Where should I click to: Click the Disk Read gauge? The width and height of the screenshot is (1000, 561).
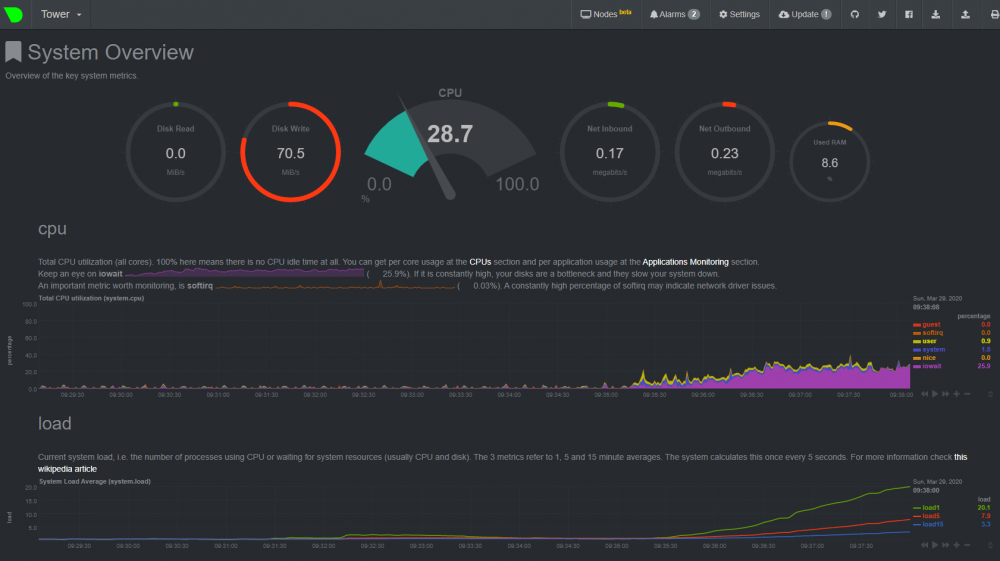(x=175, y=152)
